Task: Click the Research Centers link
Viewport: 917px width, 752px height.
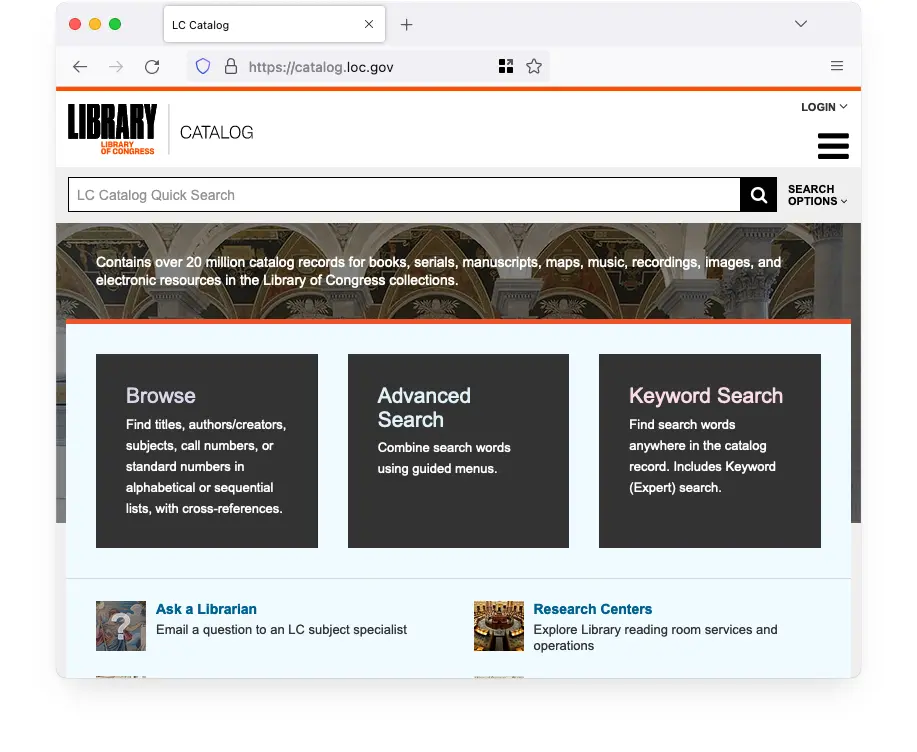Action: coord(592,609)
